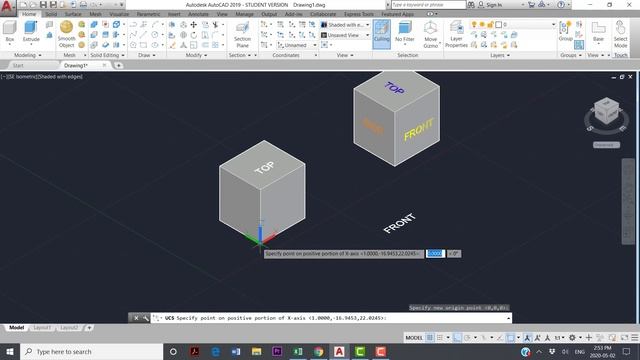Close the command line with X button
The width and height of the screenshot is (640, 360).
(x=136, y=318)
